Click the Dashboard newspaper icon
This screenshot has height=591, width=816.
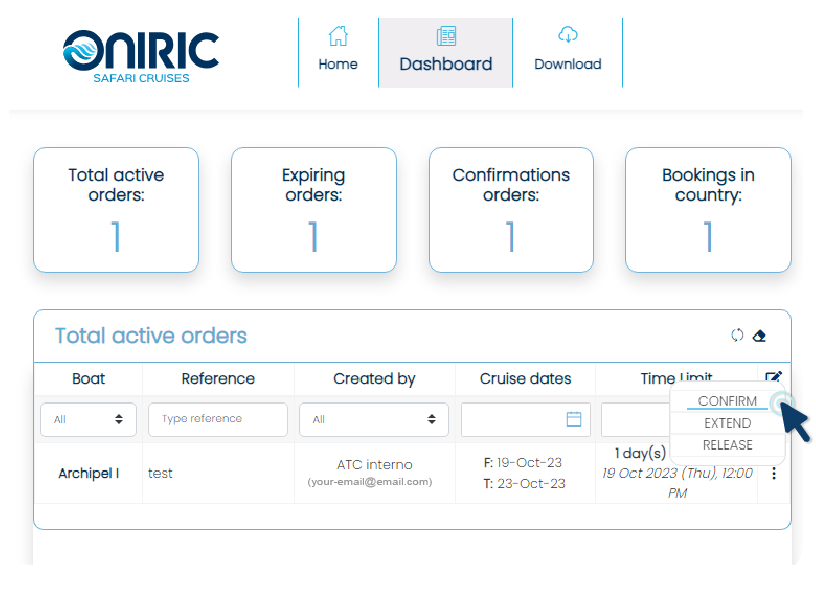(446, 37)
